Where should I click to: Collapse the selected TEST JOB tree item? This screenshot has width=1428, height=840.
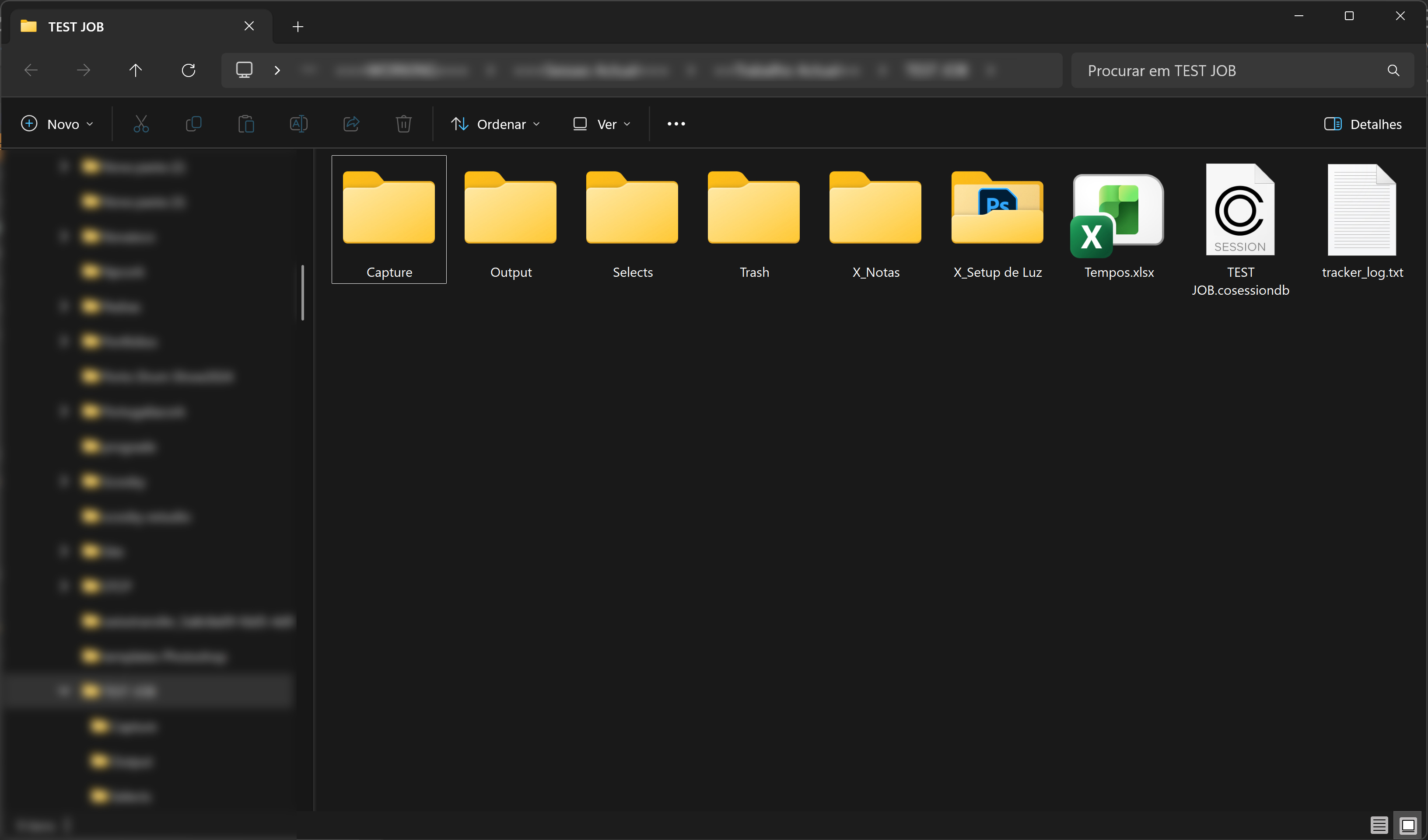[64, 691]
